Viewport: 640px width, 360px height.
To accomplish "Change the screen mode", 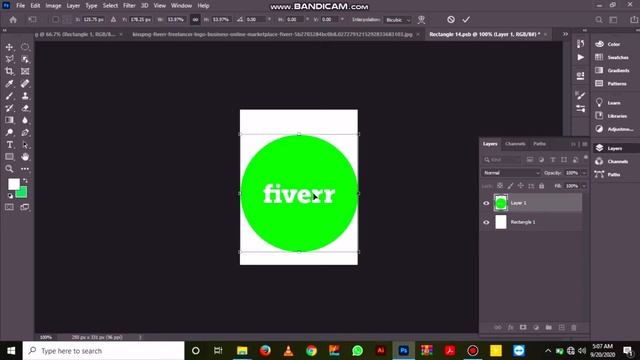I will point(25,207).
